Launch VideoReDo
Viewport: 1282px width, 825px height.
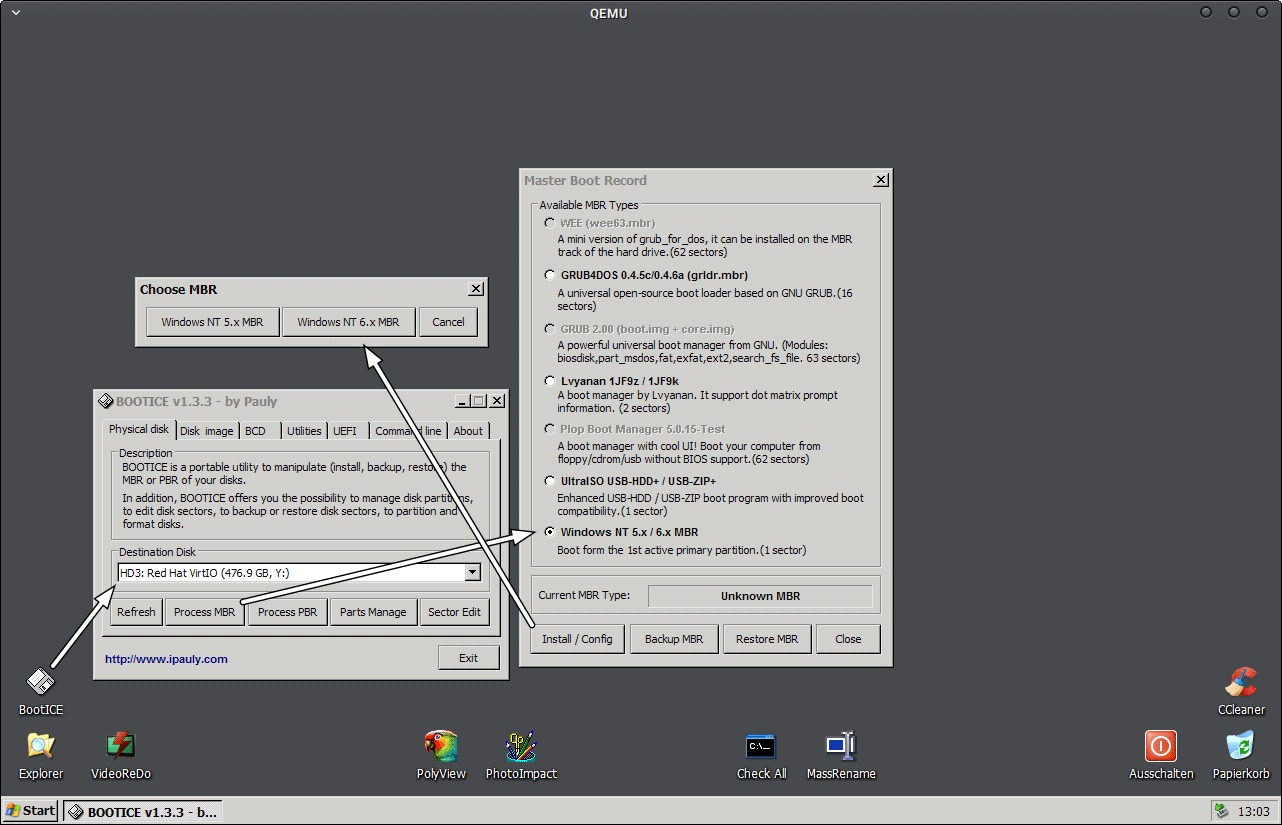tap(120, 747)
